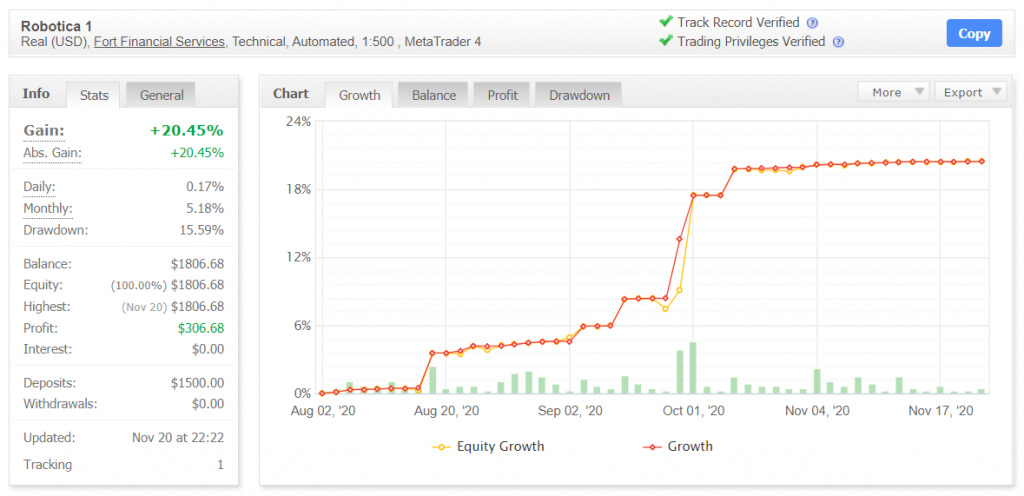Switch to the Balance chart tab
This screenshot has height=496, width=1024.
click(434, 95)
